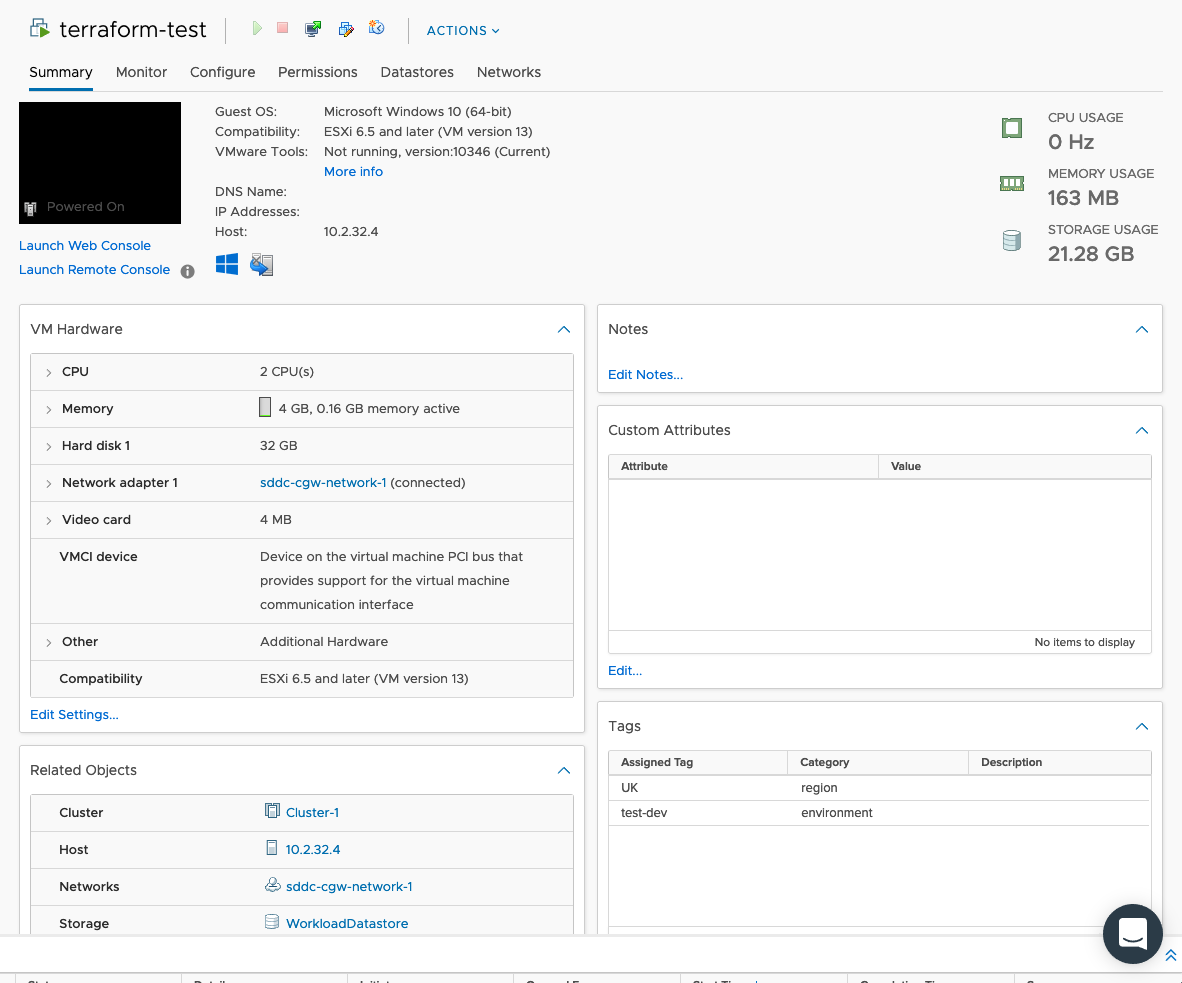The height and width of the screenshot is (983, 1182).
Task: Collapse the Tags panel
Action: 1141,726
